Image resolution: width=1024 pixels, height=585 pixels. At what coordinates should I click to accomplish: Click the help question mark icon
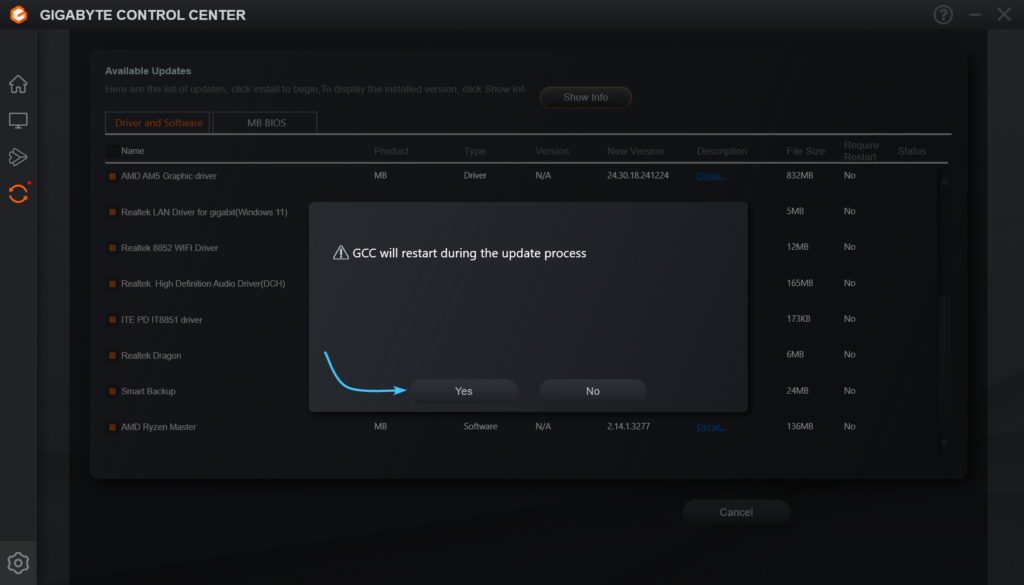943,14
